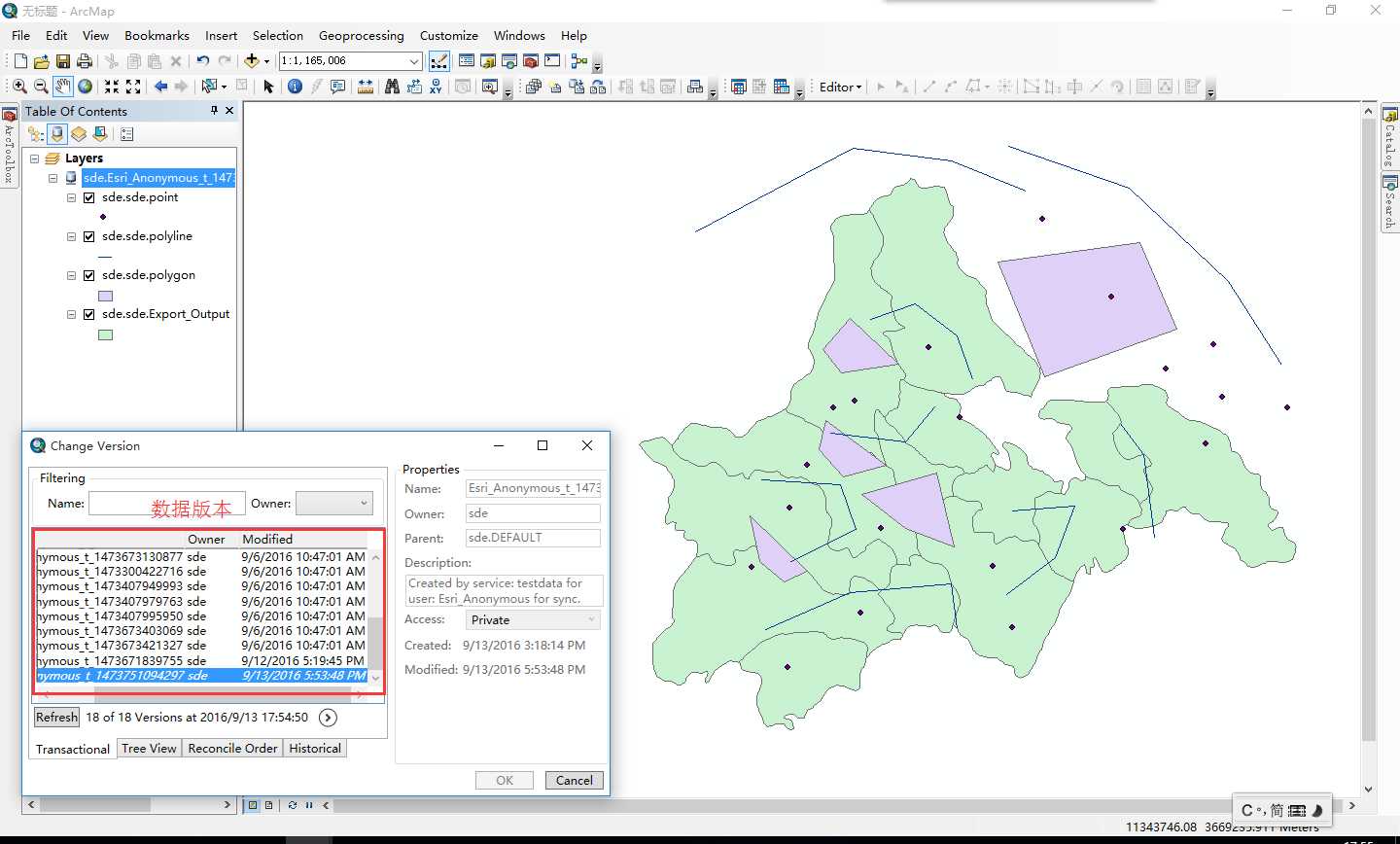The height and width of the screenshot is (844, 1400).
Task: Uncheck sde.sde.polyline layer visibility
Action: tap(89, 236)
